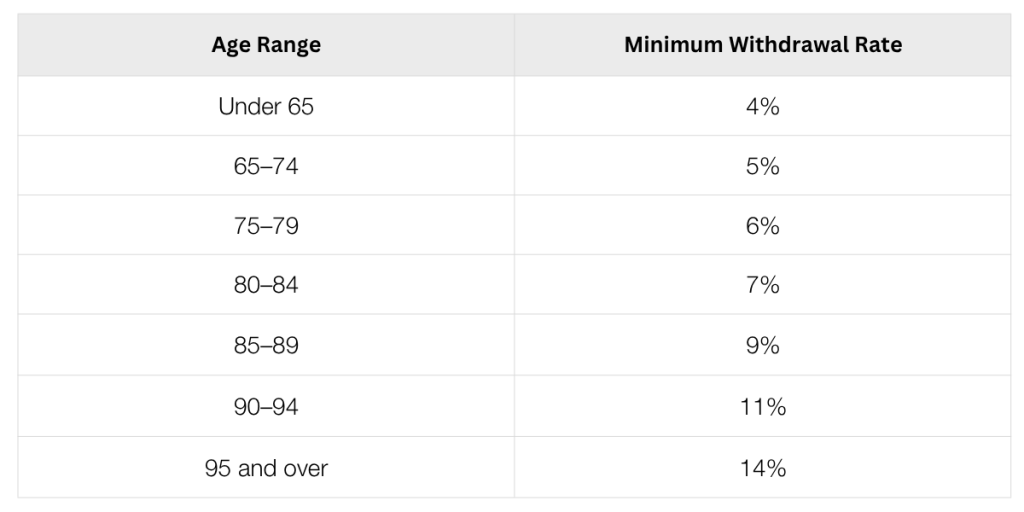Select the 14% withdrawal rate cell
The width and height of the screenshot is (1024, 512).
pos(762,468)
